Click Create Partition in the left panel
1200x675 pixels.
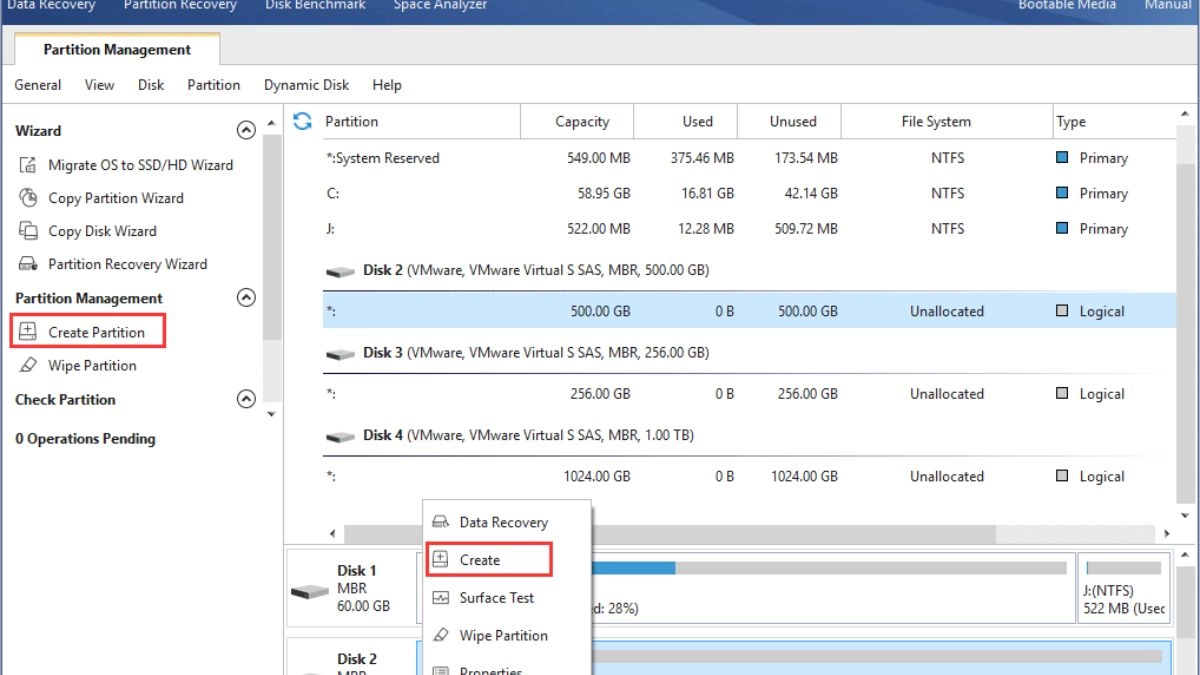87,332
